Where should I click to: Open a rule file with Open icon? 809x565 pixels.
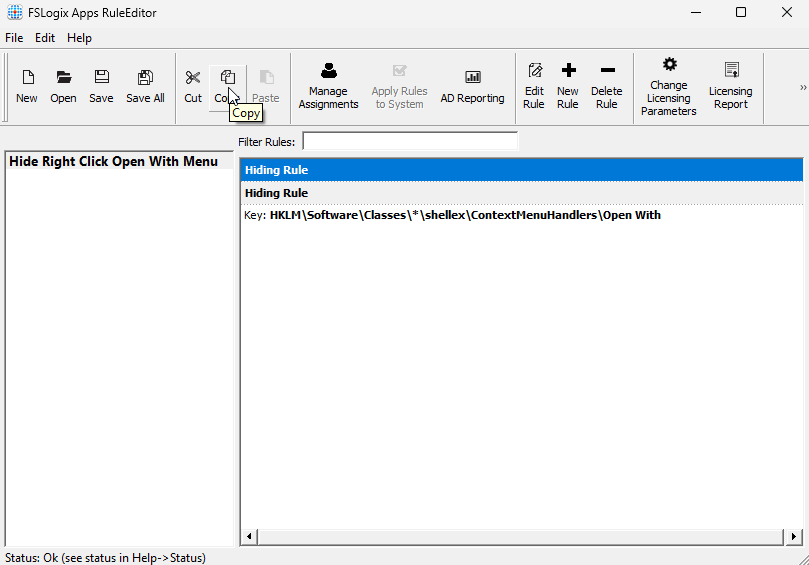click(x=63, y=86)
